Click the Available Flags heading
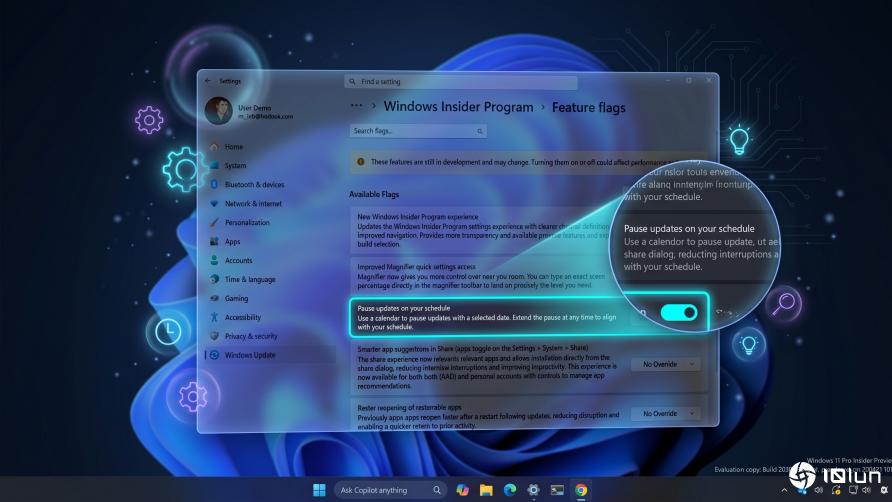 tap(374, 195)
